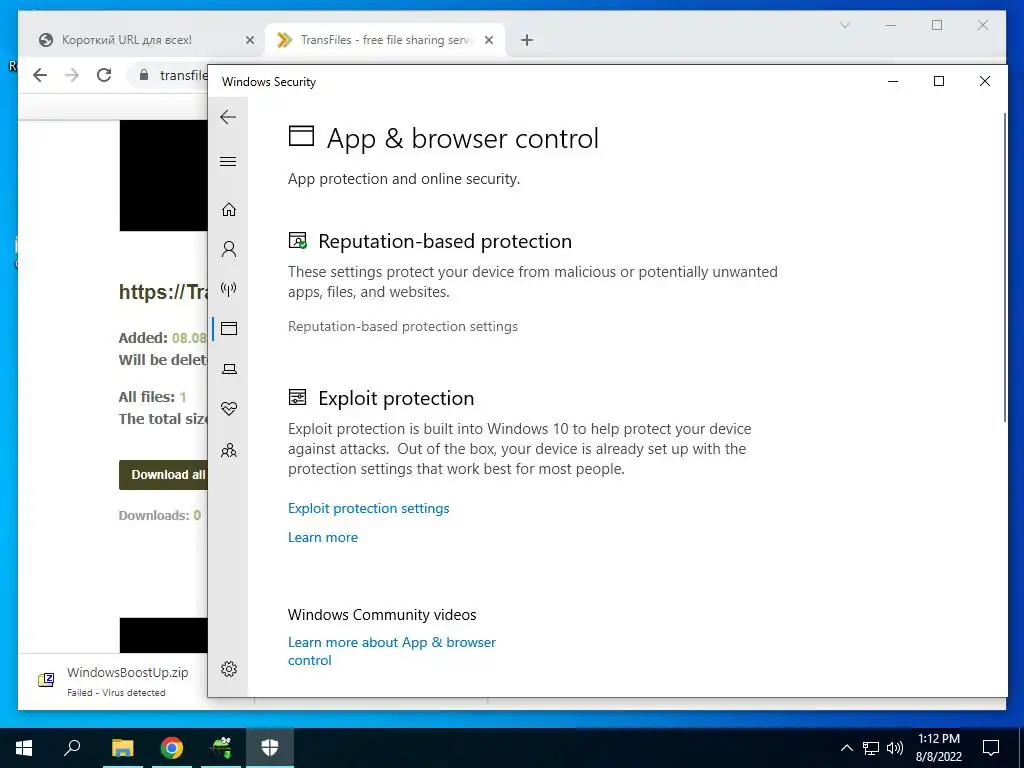Open Exploit protection settings link
The width and height of the screenshot is (1024, 768).
tap(368, 508)
